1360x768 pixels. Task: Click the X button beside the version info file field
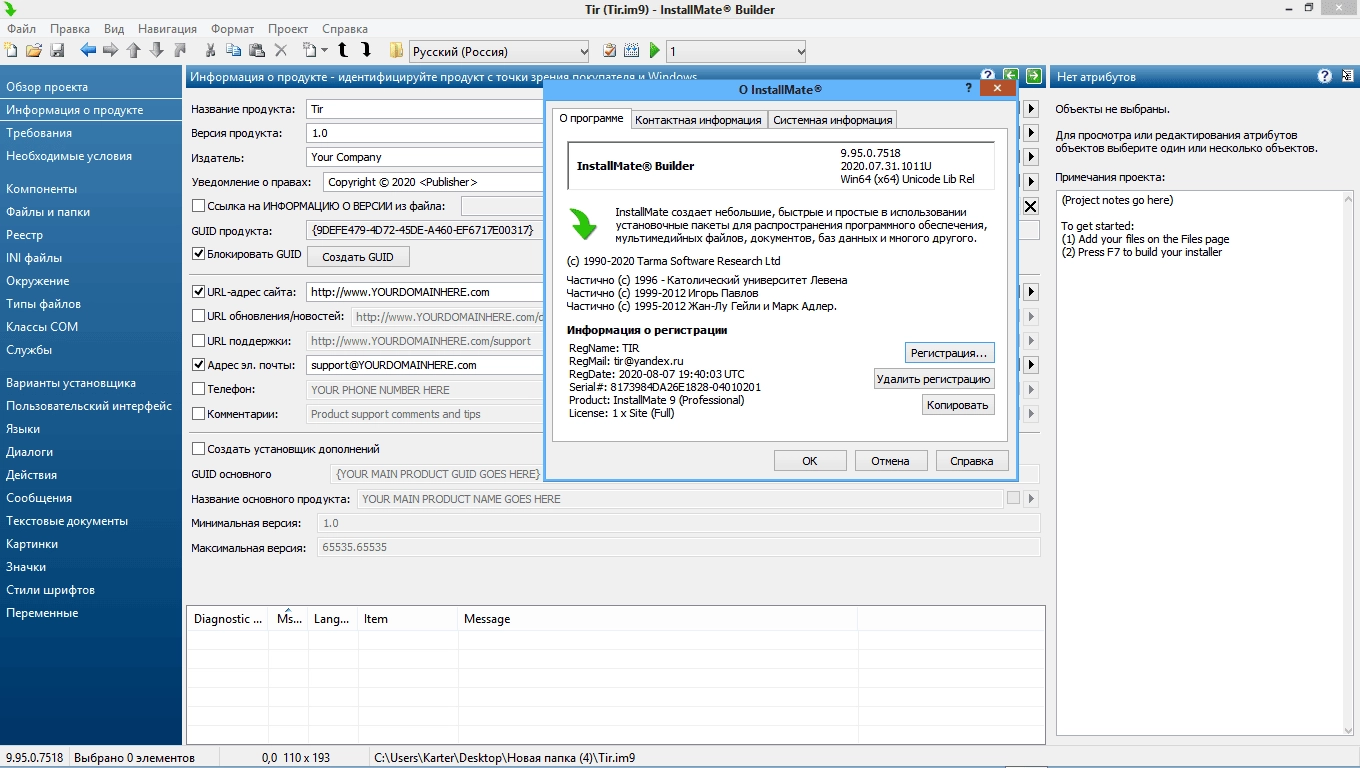click(1030, 206)
